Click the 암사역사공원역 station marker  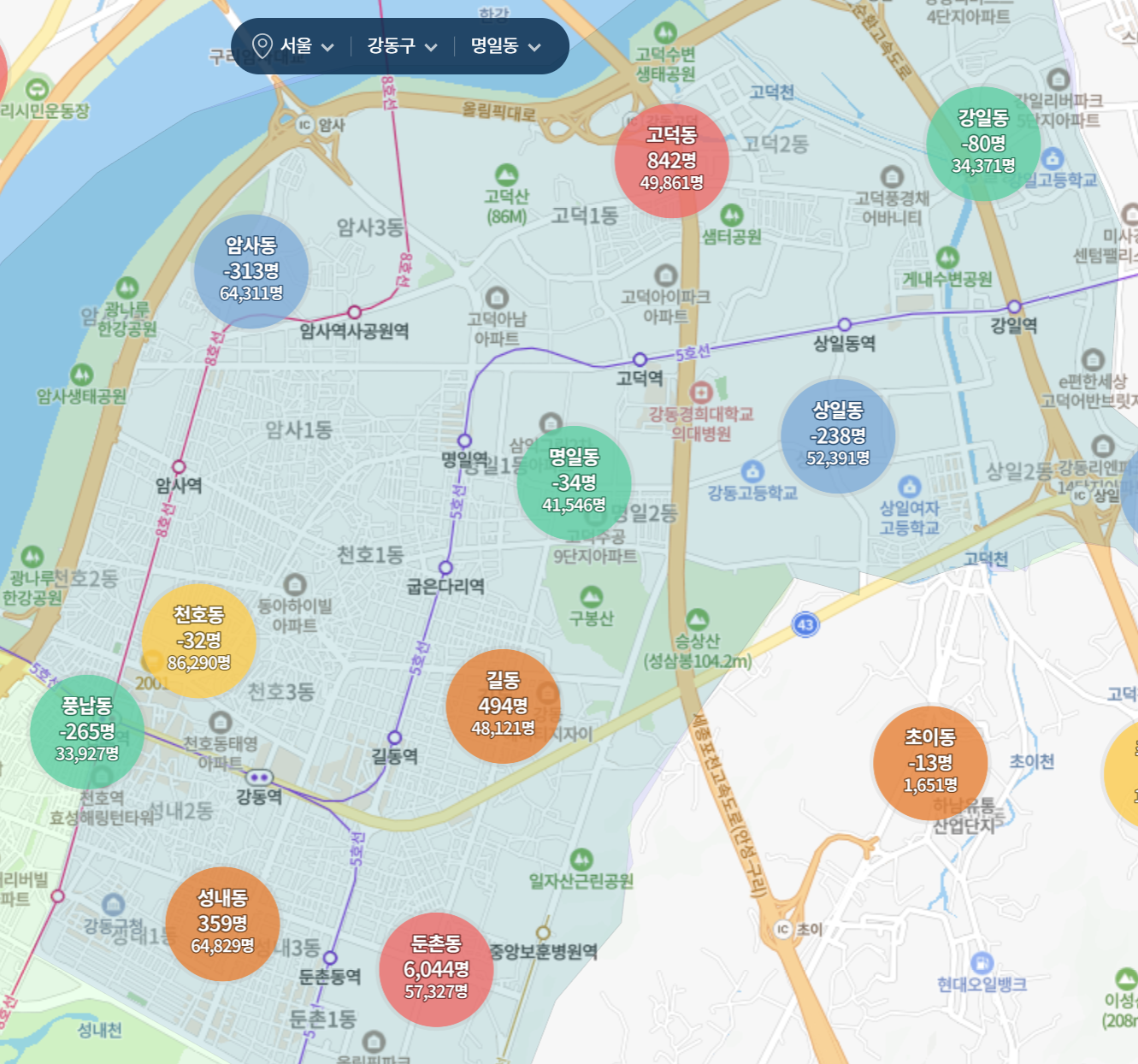354,311
